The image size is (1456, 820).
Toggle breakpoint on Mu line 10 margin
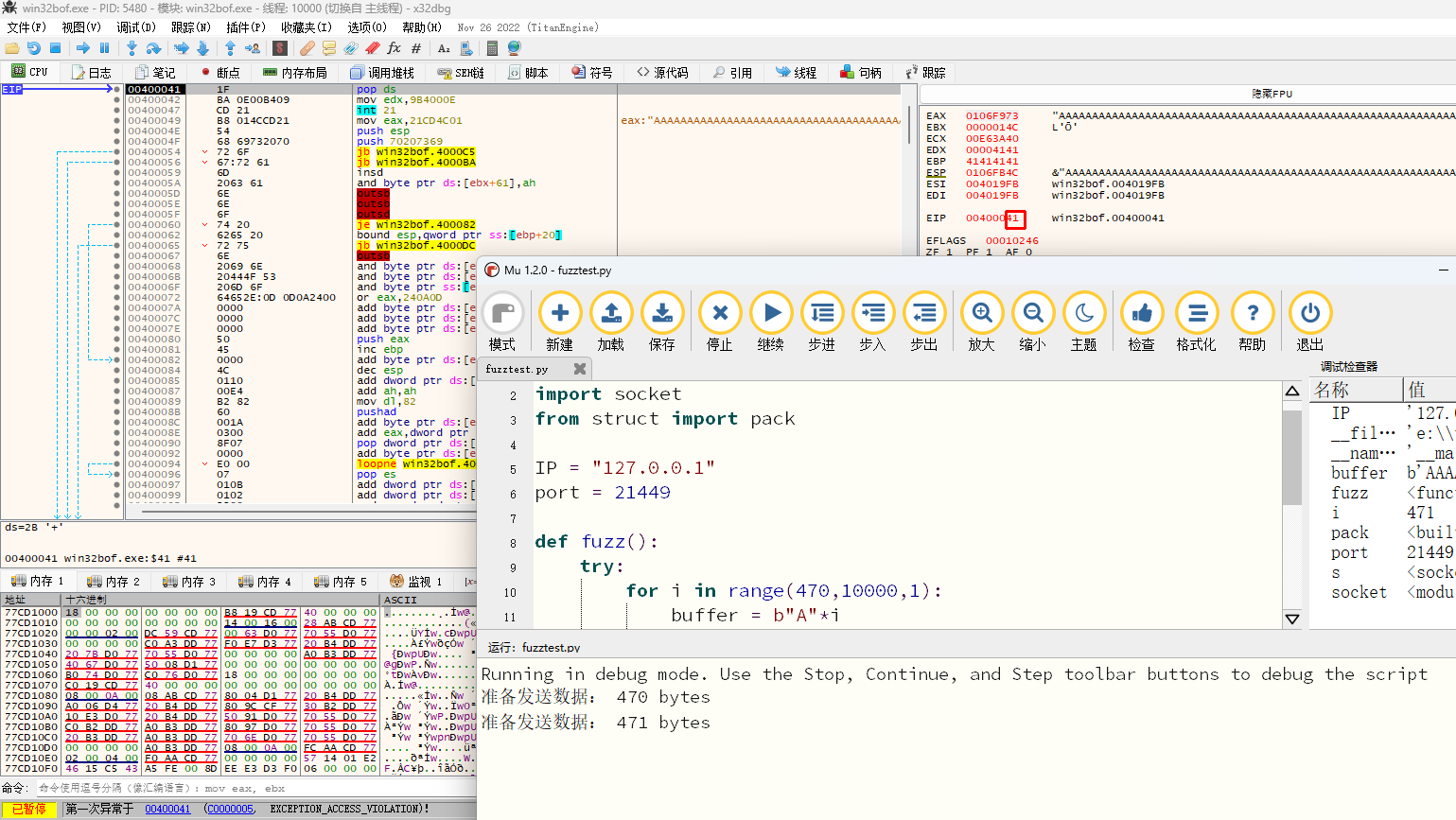tap(510, 591)
